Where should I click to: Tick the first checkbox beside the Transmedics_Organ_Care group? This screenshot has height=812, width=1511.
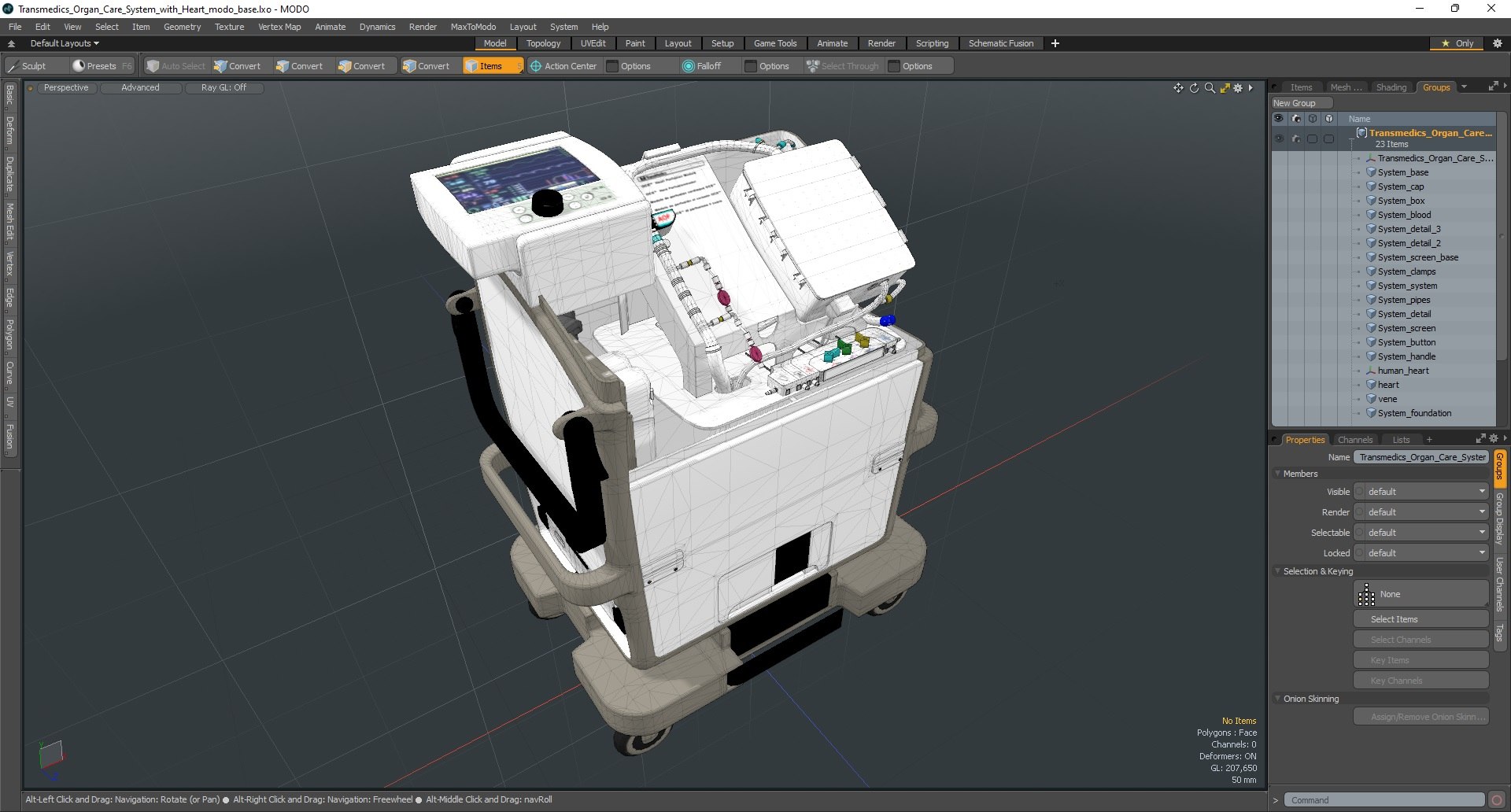[x=1312, y=138]
